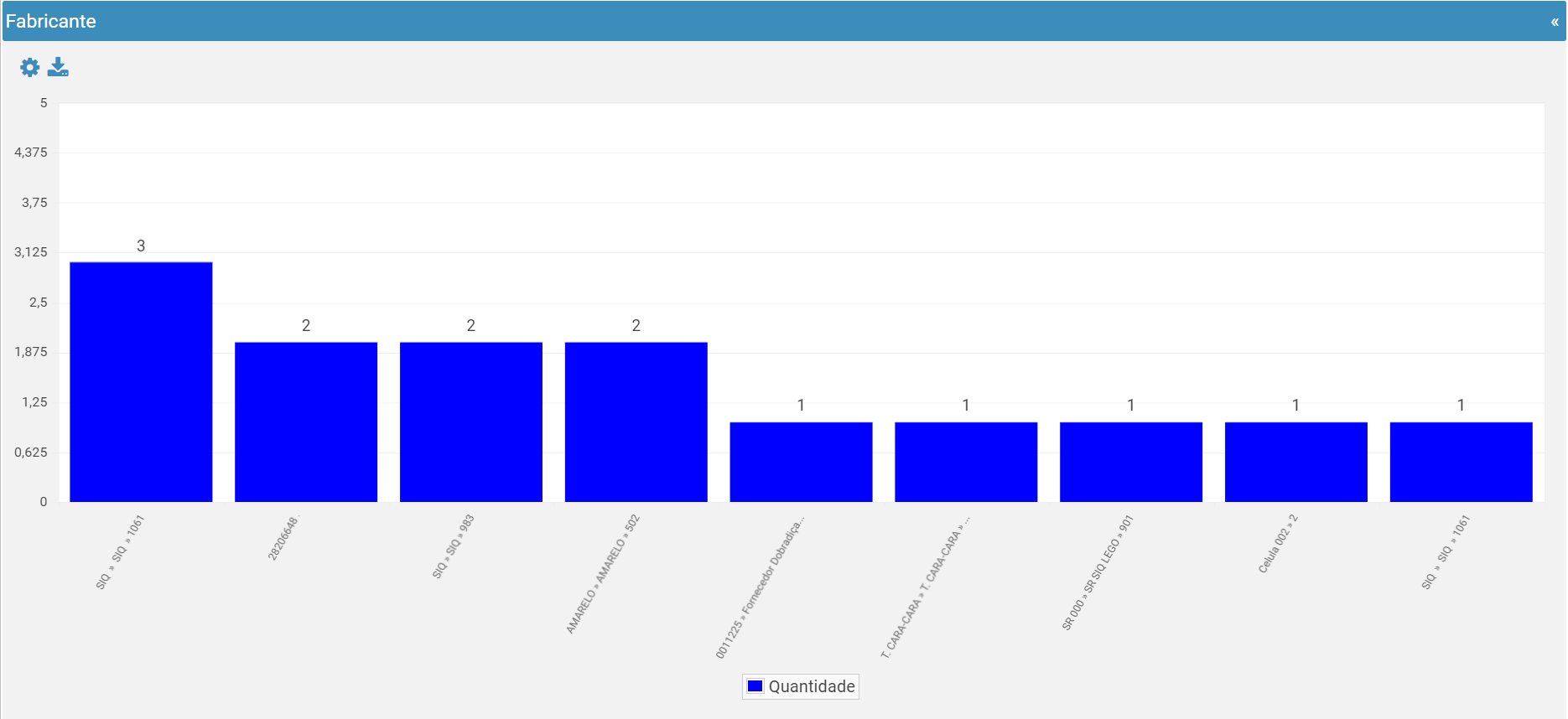Collapse the Fabricante panel
This screenshot has width=1568, height=719.
(1555, 22)
